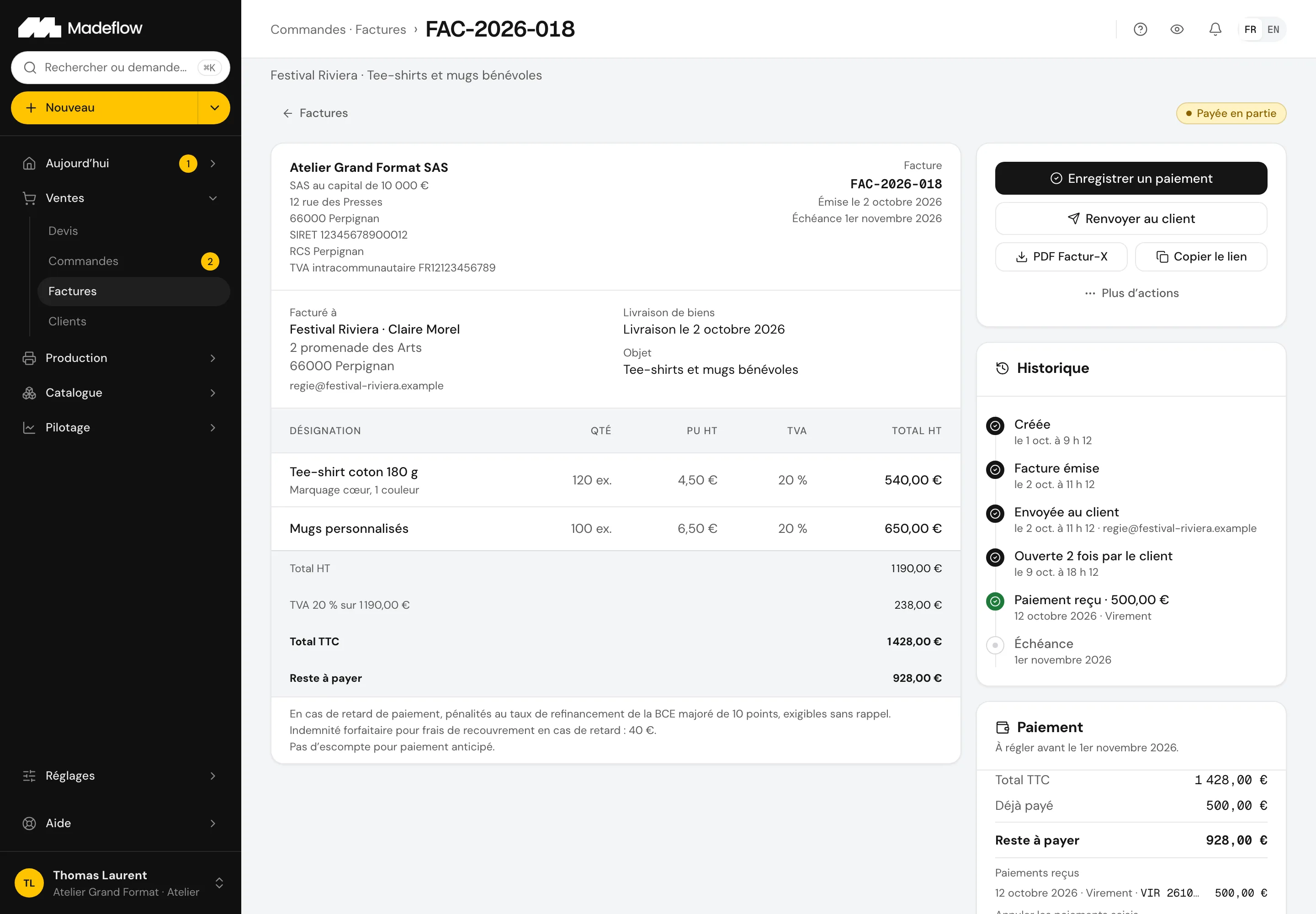
Task: Click the Pilotage chart icon
Action: tap(29, 428)
